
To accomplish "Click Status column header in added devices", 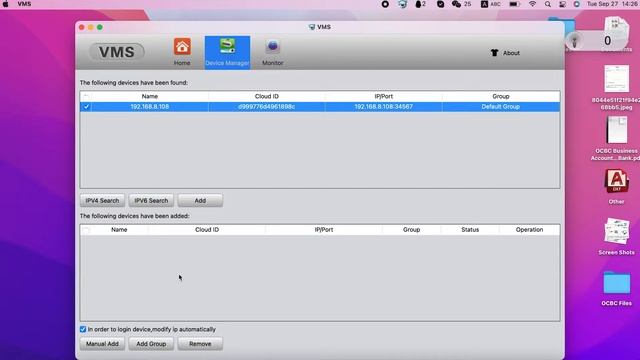I will 470,230.
